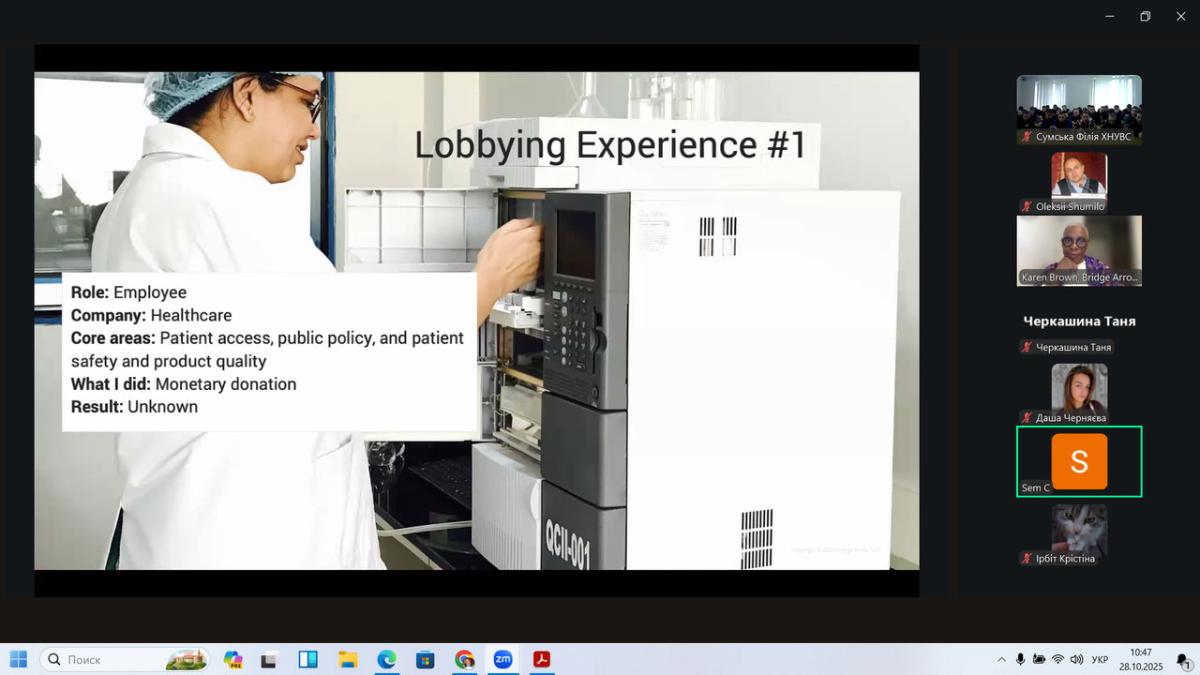This screenshot has height=675, width=1200.
Task: Open the notification bell with badge 1
Action: [1183, 660]
